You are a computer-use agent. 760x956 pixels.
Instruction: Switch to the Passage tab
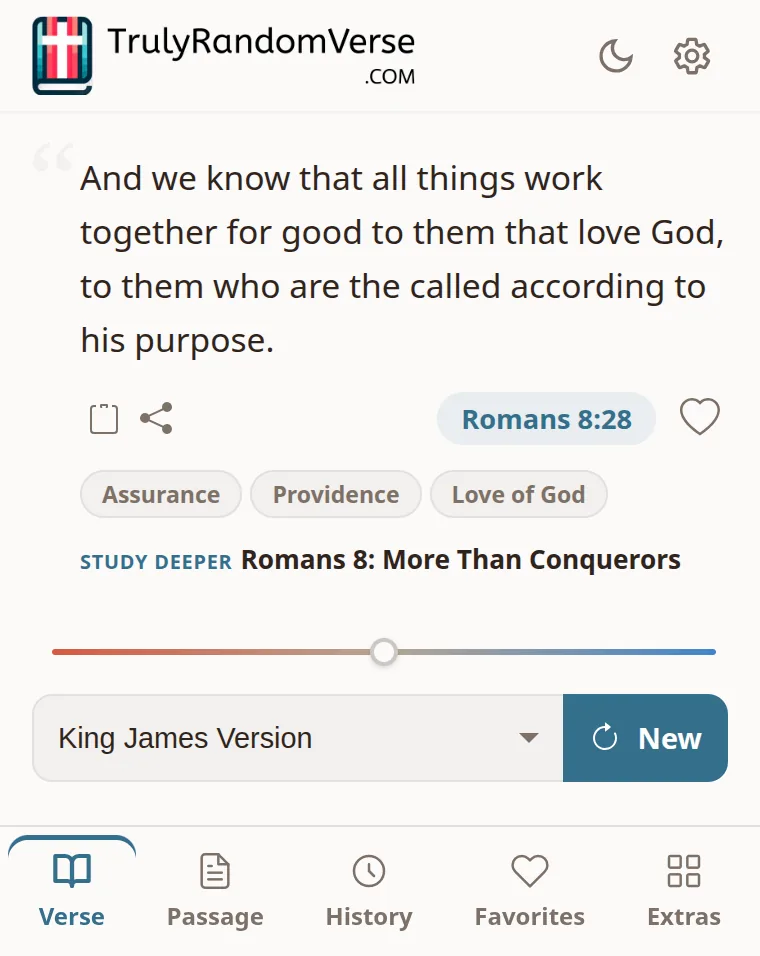(x=215, y=891)
